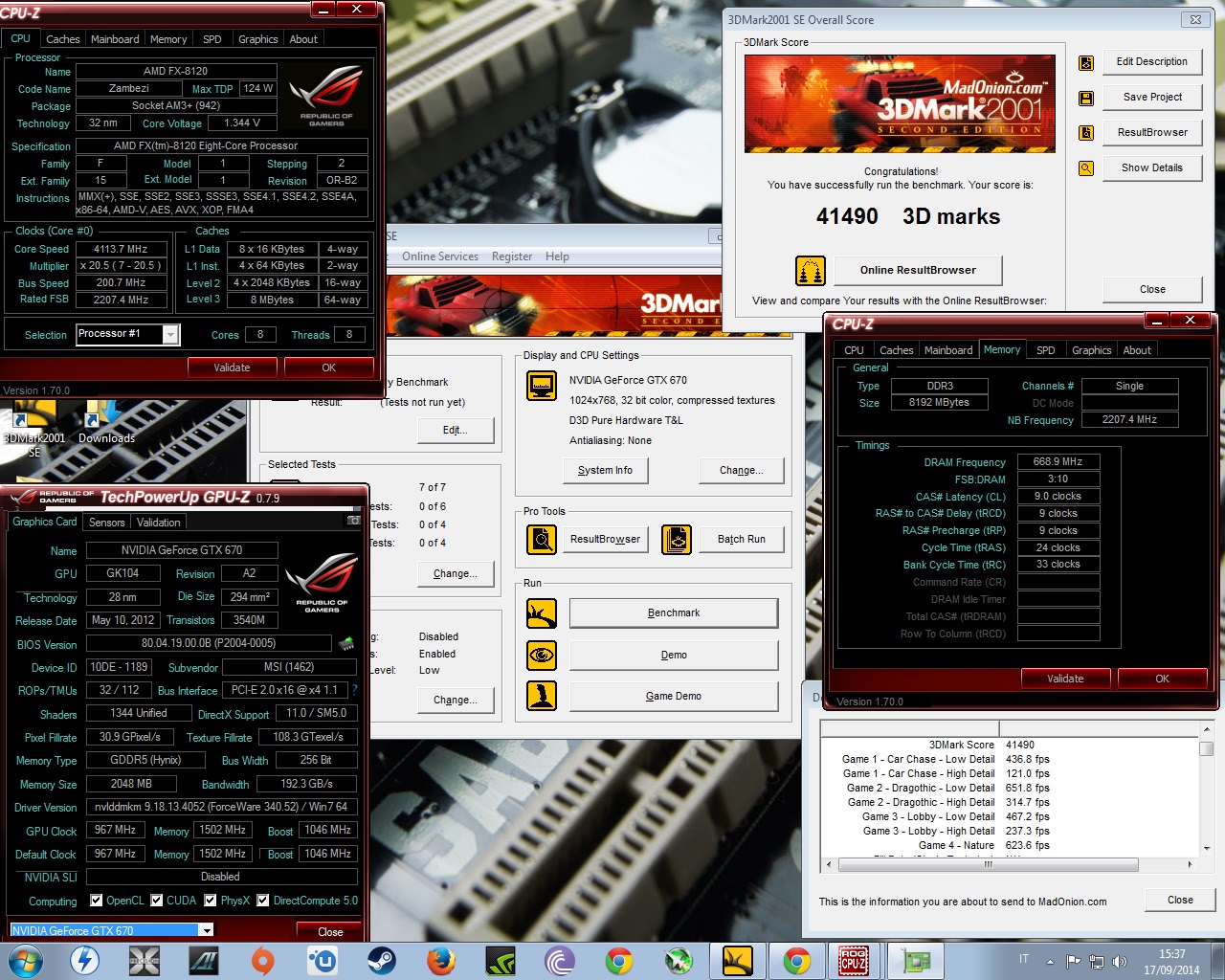Click Change button in Display and CPU Settings
Image resolution: width=1225 pixels, height=980 pixels.
point(742,470)
